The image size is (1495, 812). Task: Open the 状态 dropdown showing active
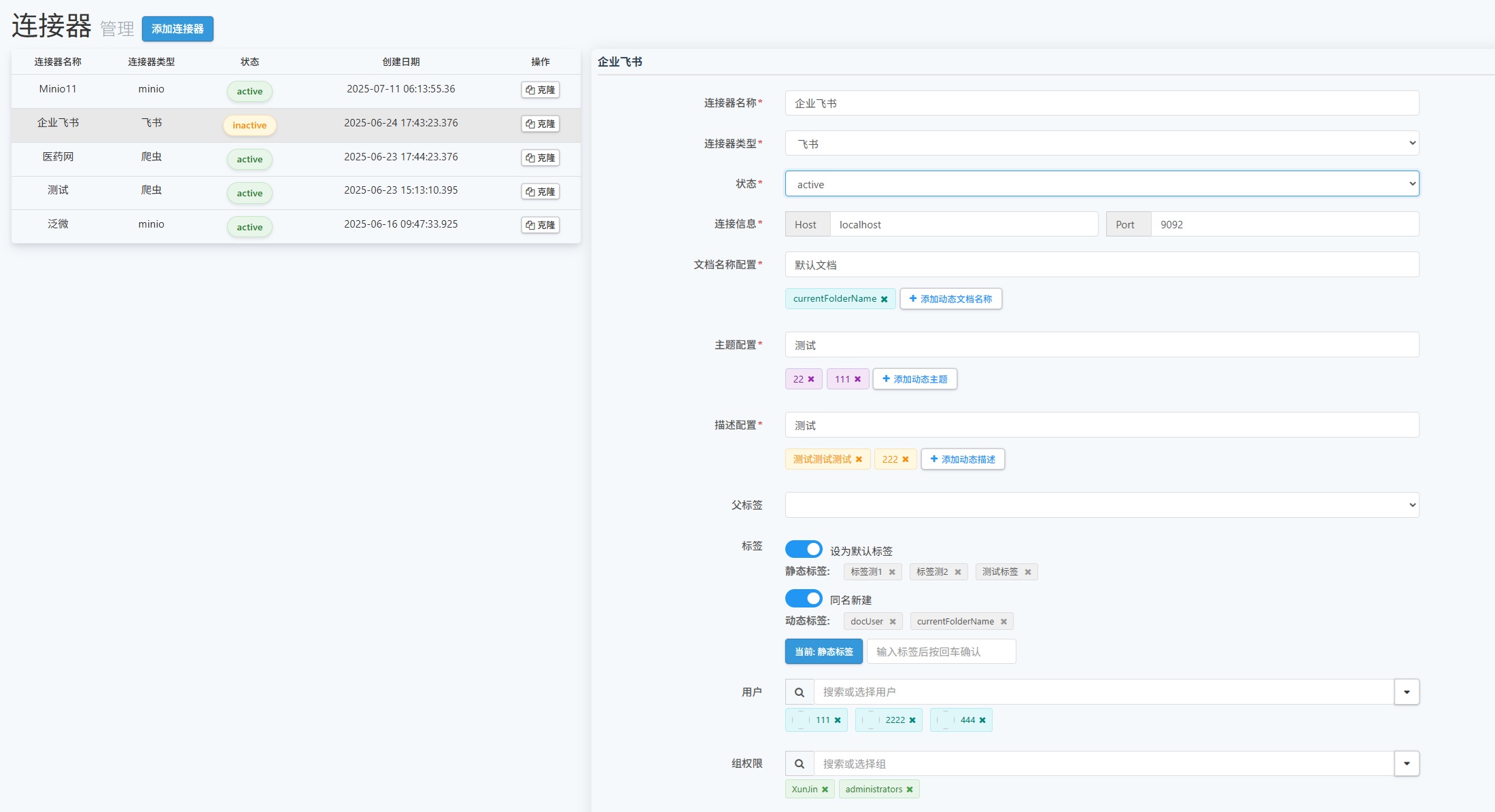[1101, 184]
